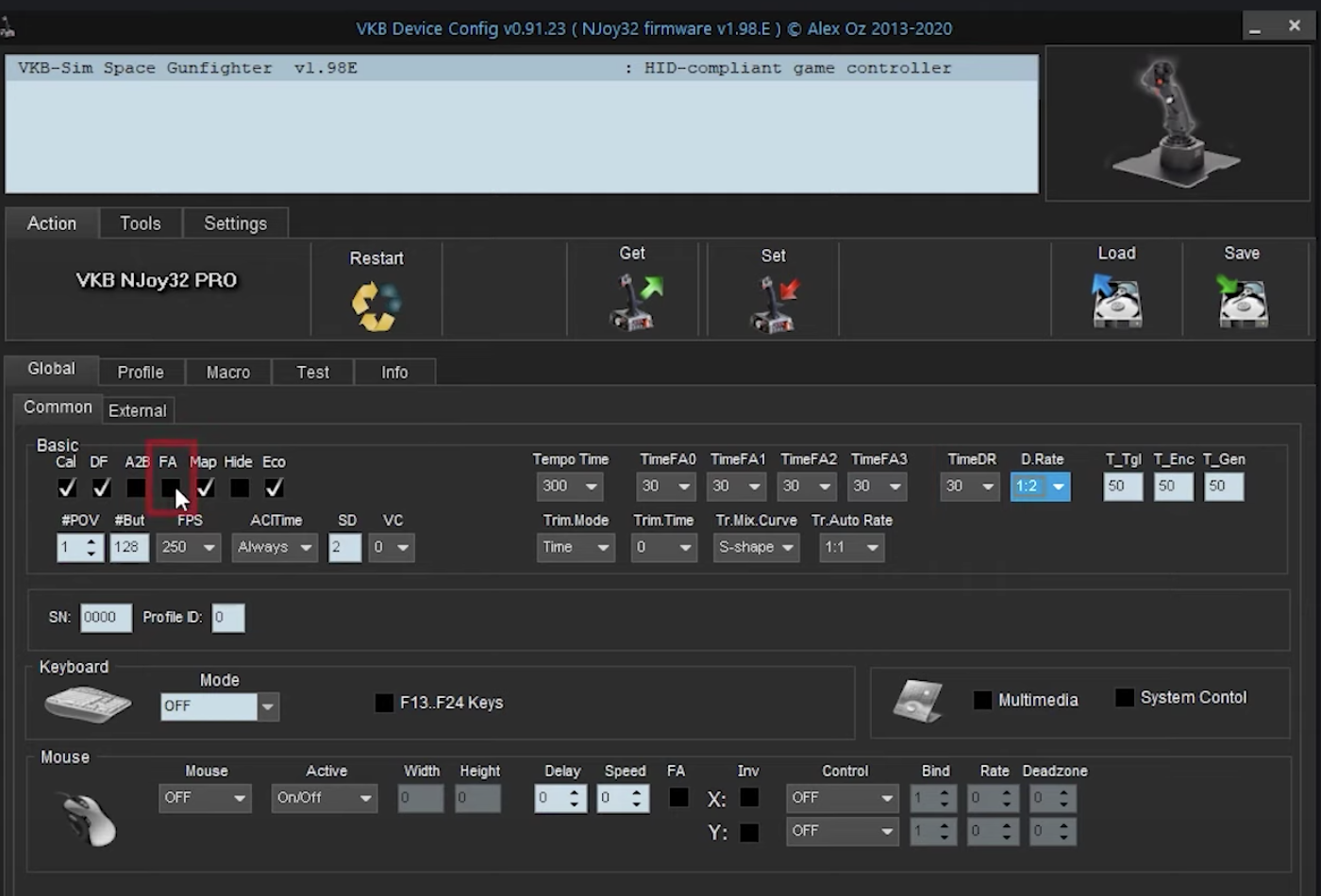Image resolution: width=1321 pixels, height=896 pixels.
Task: Switch to the Profile tab
Action: pyautogui.click(x=141, y=373)
